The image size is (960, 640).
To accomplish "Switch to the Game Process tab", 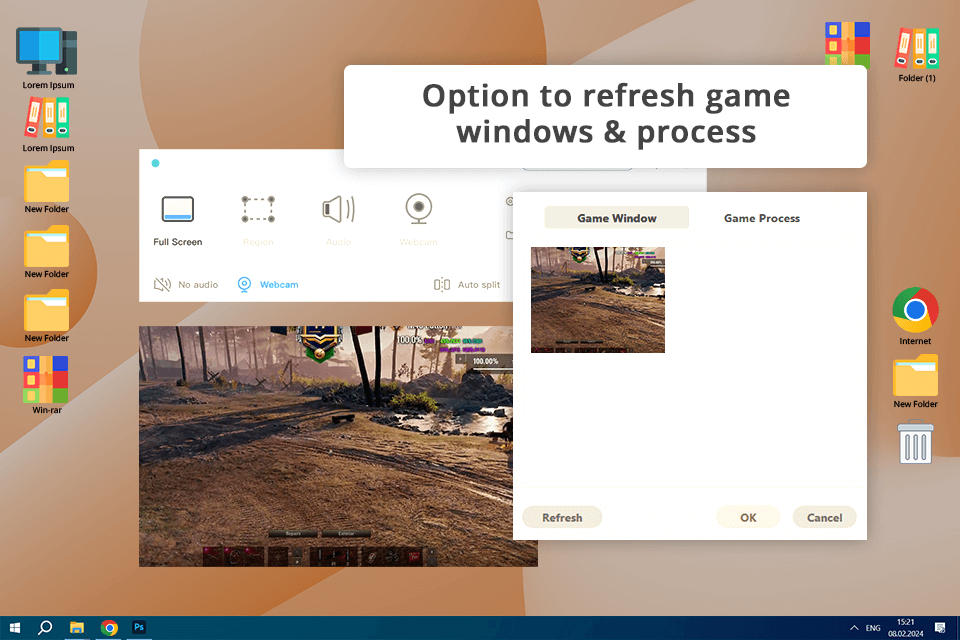I will click(x=762, y=218).
